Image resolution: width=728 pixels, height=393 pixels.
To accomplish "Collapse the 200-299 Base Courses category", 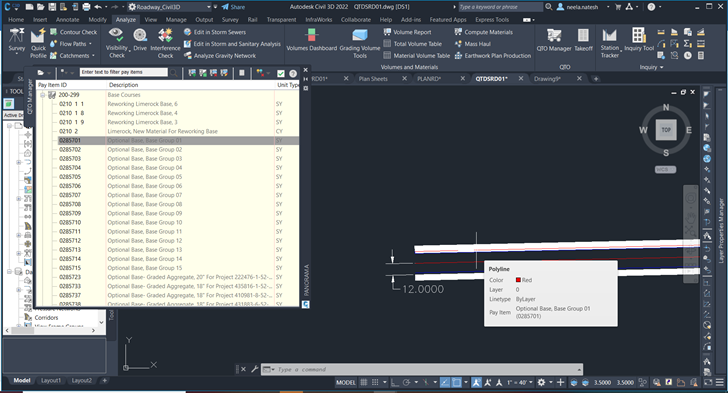I will coord(43,95).
